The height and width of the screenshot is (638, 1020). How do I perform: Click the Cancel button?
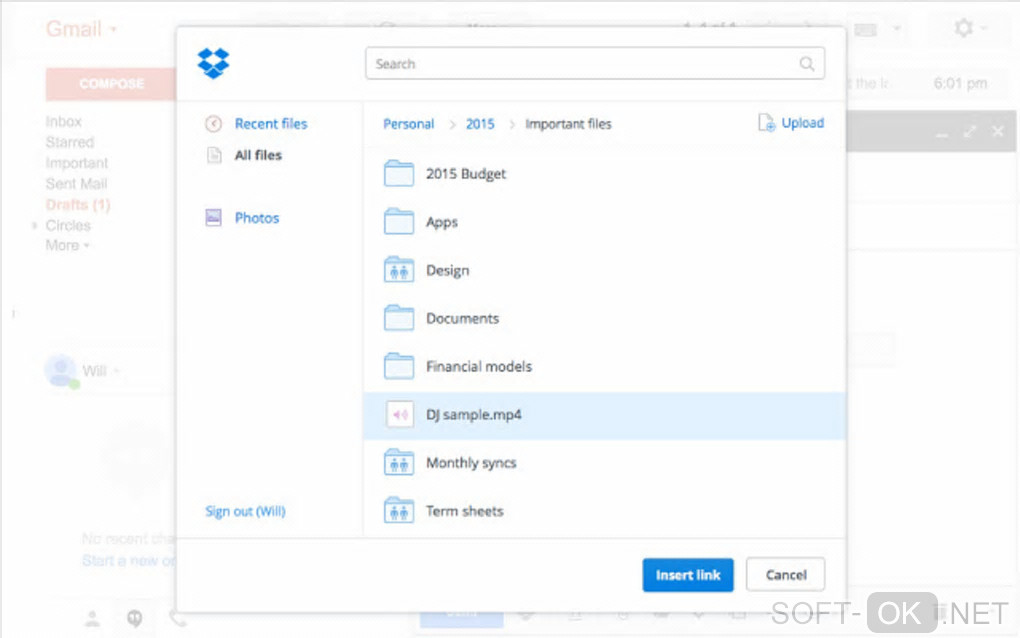[x=786, y=575]
